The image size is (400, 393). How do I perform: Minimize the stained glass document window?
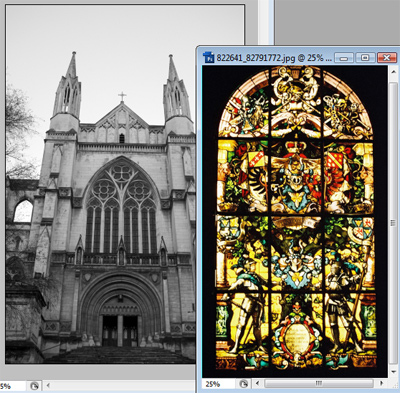[x=344, y=58]
